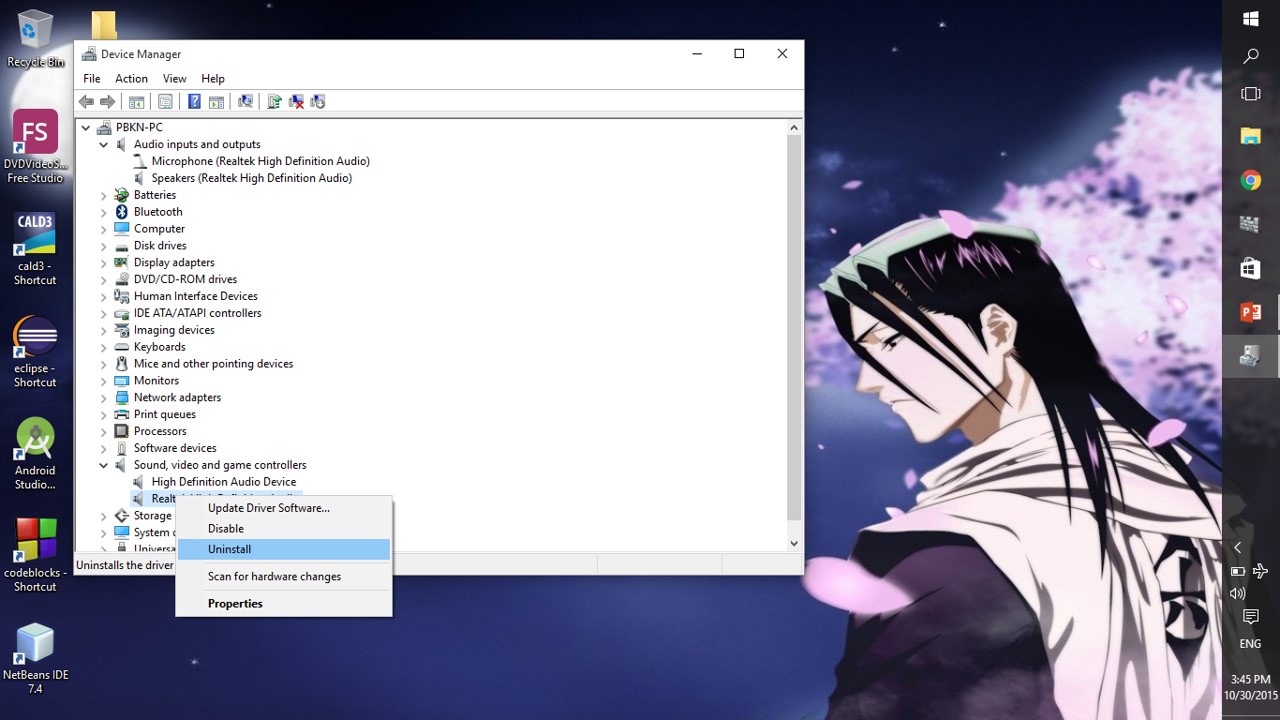
Task: Select Update Driver Software in context menu
Action: (268, 508)
